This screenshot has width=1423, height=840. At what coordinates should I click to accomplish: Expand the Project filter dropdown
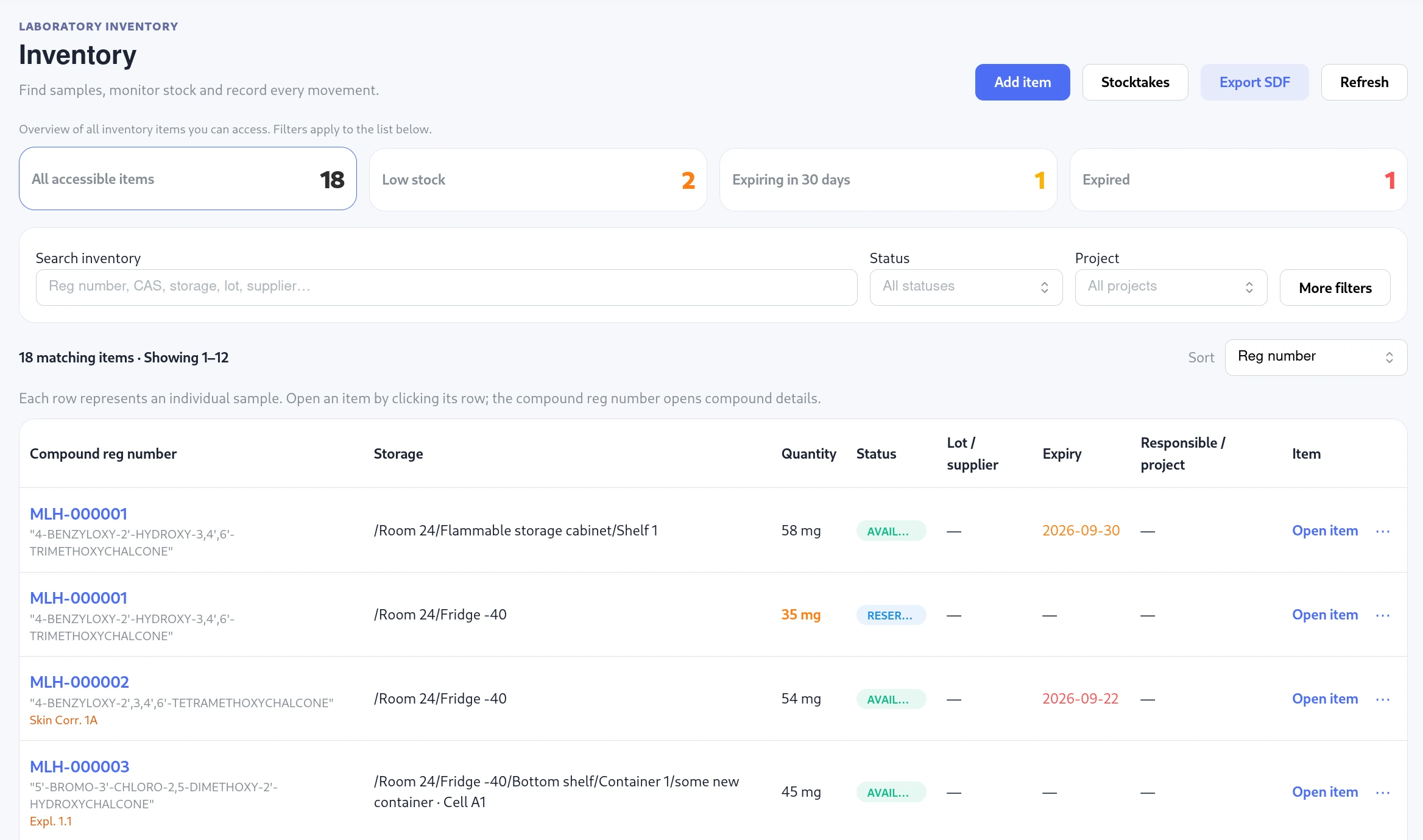[1171, 287]
